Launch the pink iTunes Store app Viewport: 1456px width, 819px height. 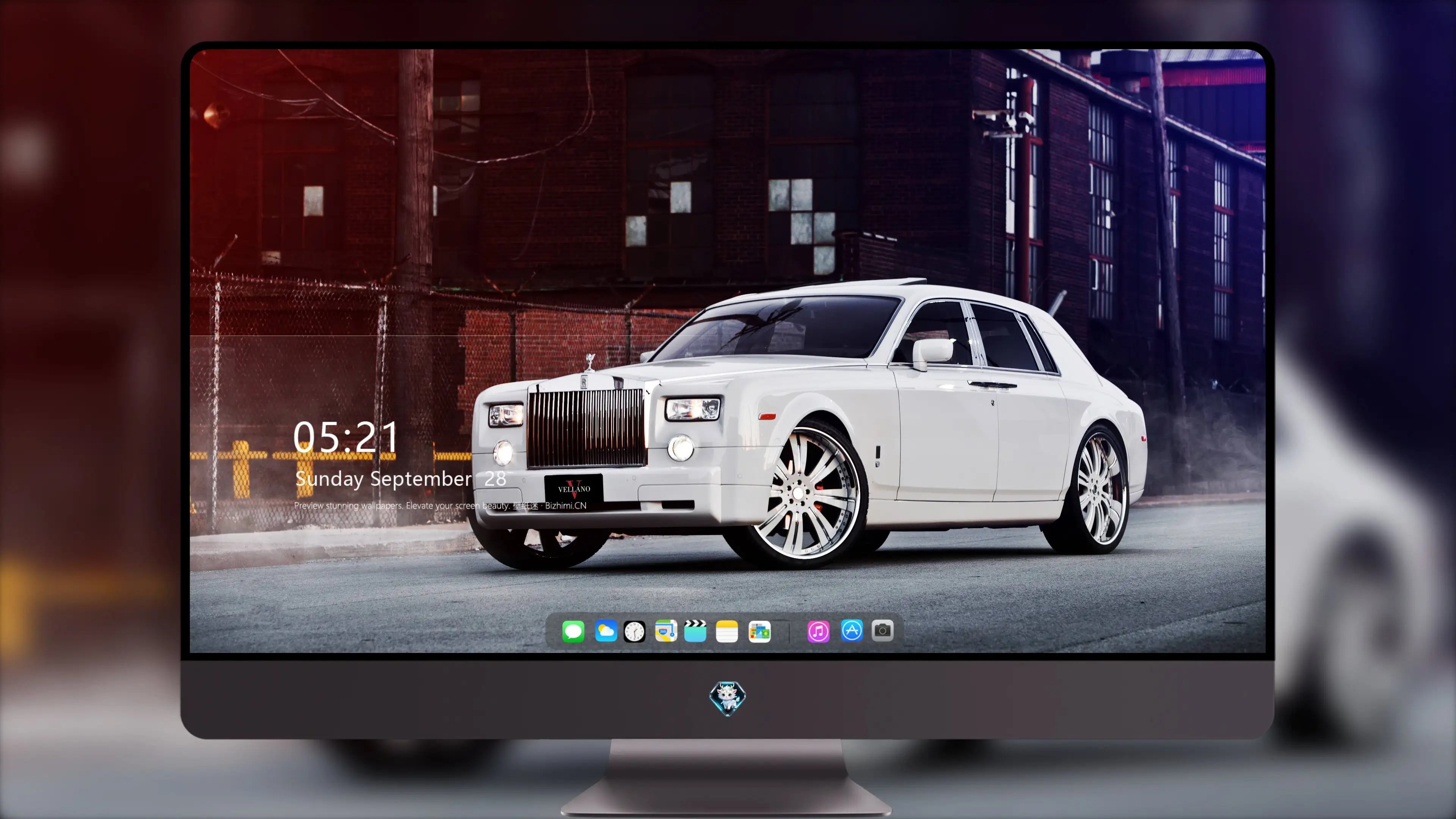pos(819,631)
